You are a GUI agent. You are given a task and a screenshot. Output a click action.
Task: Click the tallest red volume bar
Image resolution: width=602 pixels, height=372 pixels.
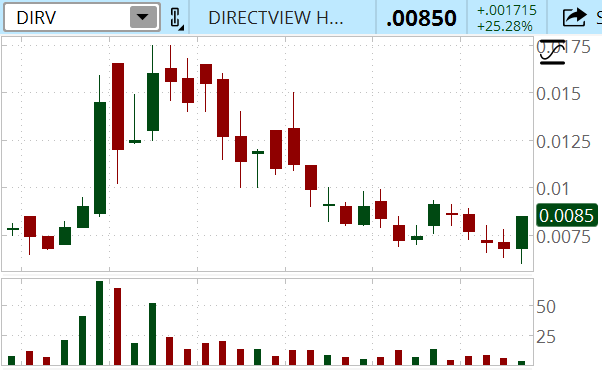pos(117,326)
